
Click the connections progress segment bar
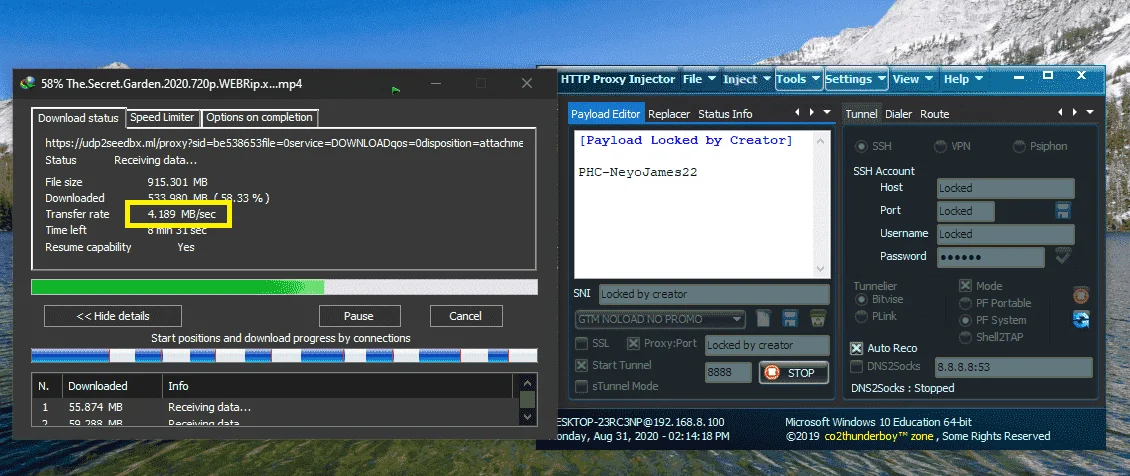(284, 355)
